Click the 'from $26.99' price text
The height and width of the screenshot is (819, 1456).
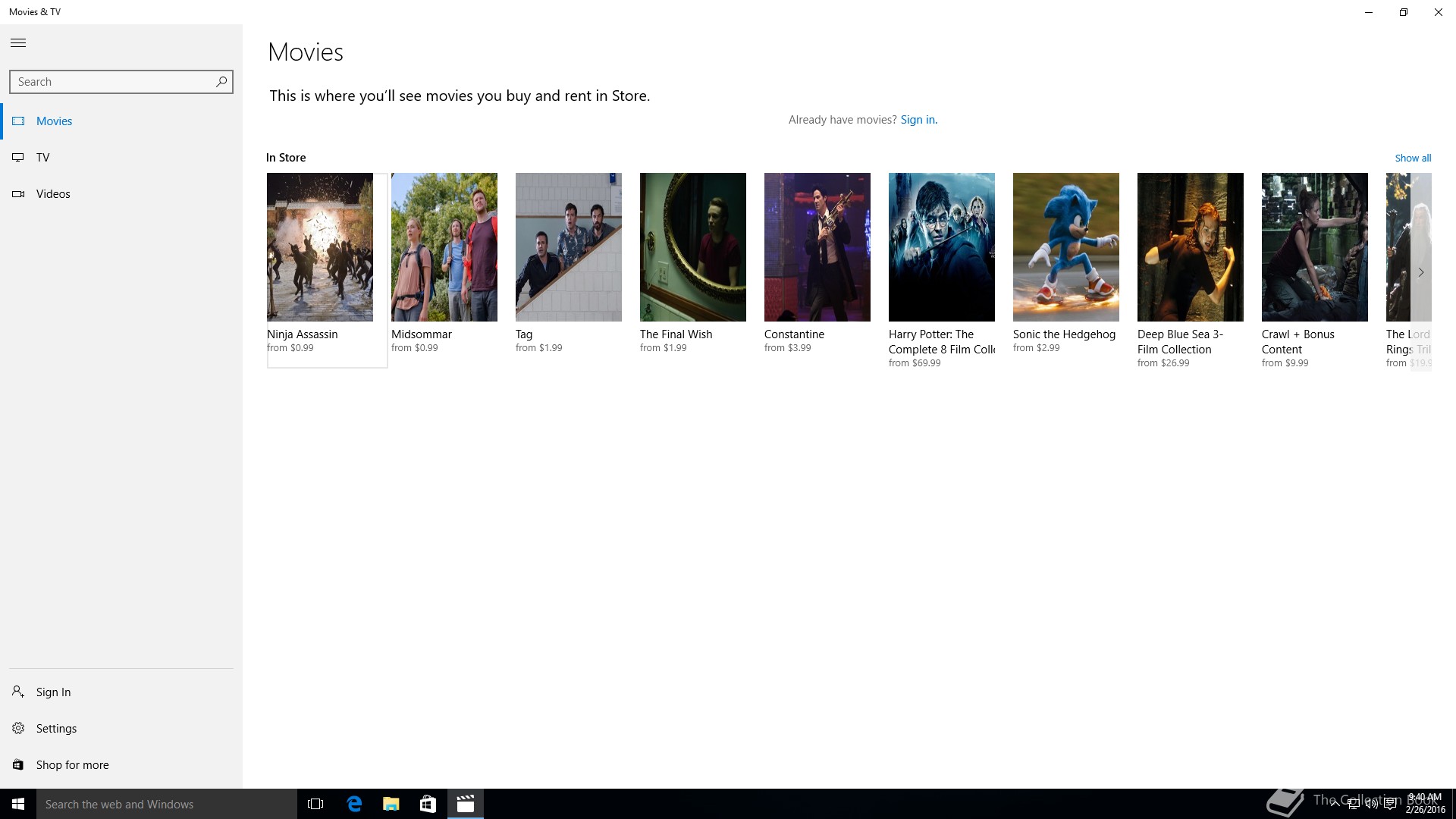click(x=1163, y=363)
